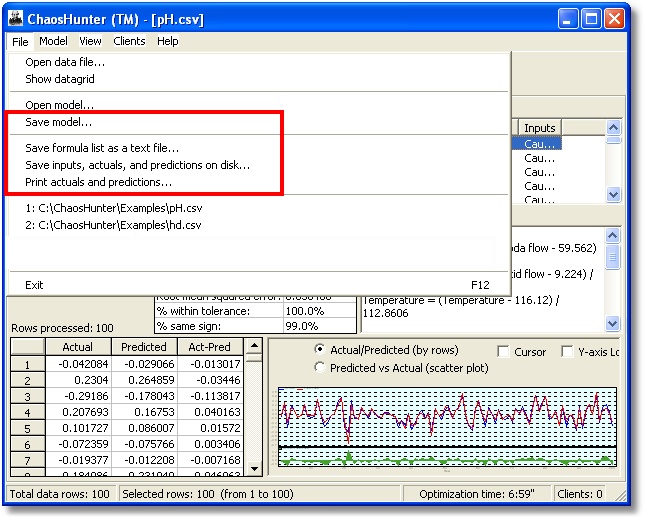
Task: Click the Predicted column header
Action: coord(144,347)
